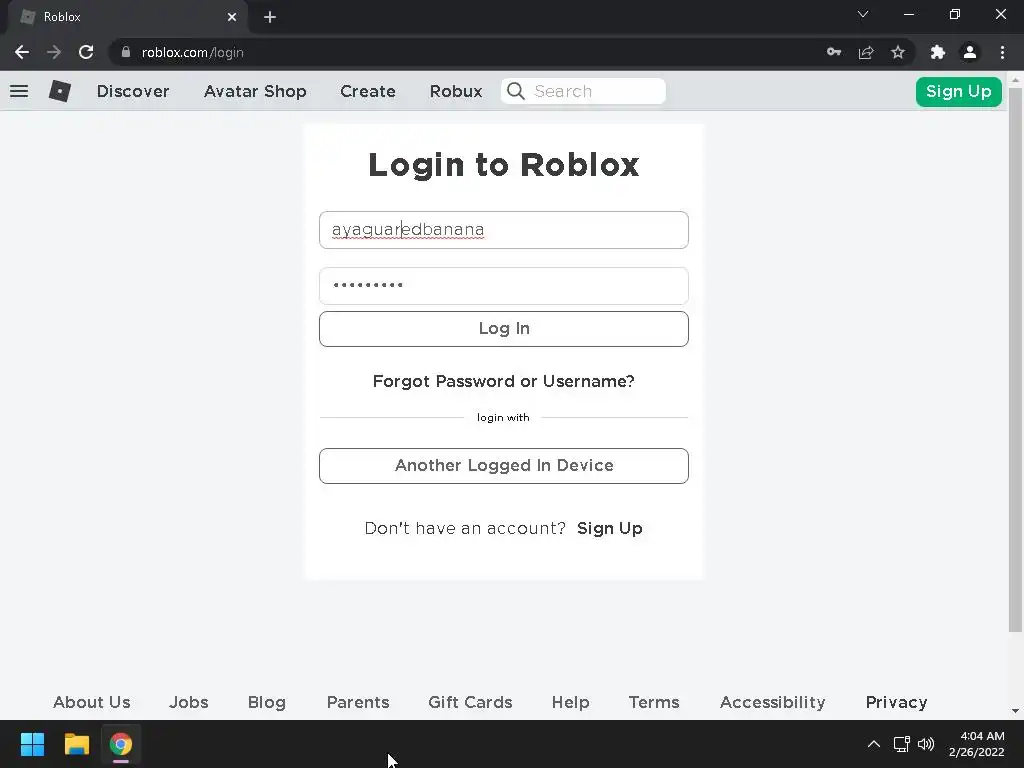Click the lock site info icon
1024x768 pixels.
click(x=126, y=52)
